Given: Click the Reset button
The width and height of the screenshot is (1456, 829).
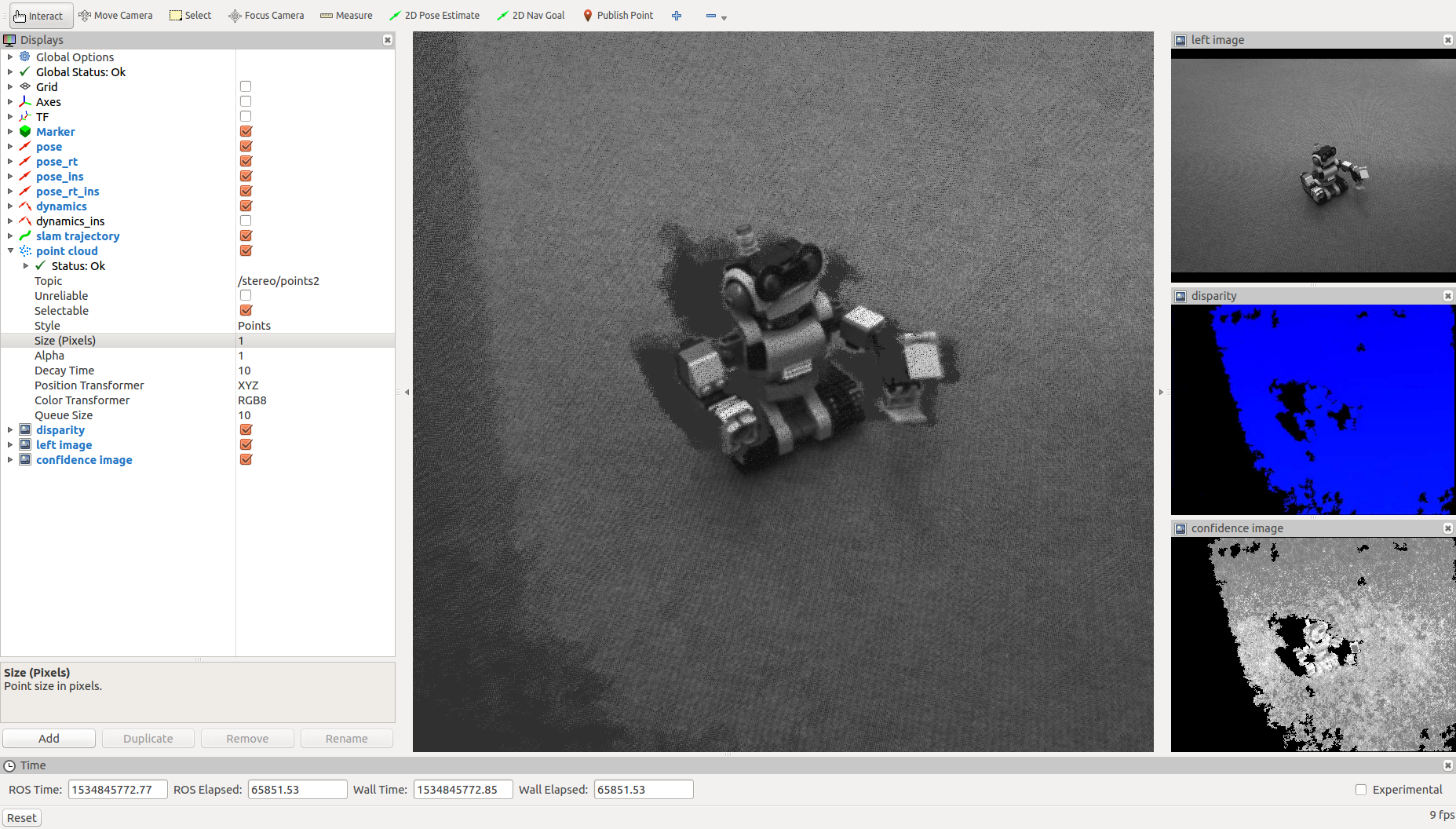Looking at the screenshot, I should tap(22, 818).
